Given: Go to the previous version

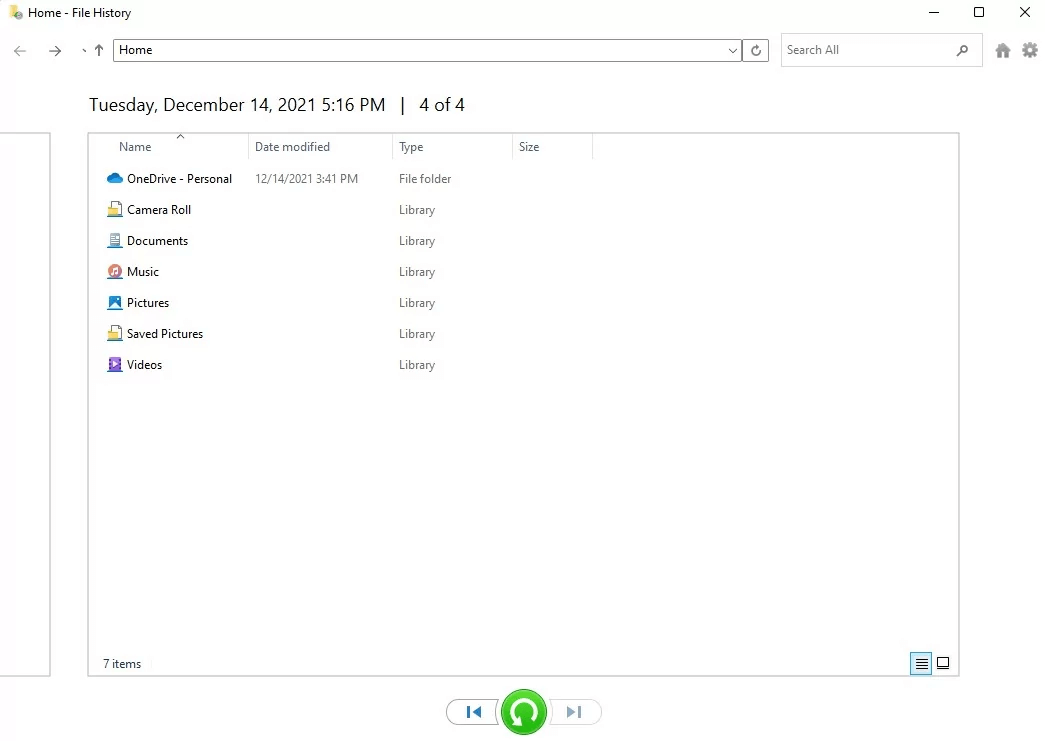Looking at the screenshot, I should click(x=472, y=711).
